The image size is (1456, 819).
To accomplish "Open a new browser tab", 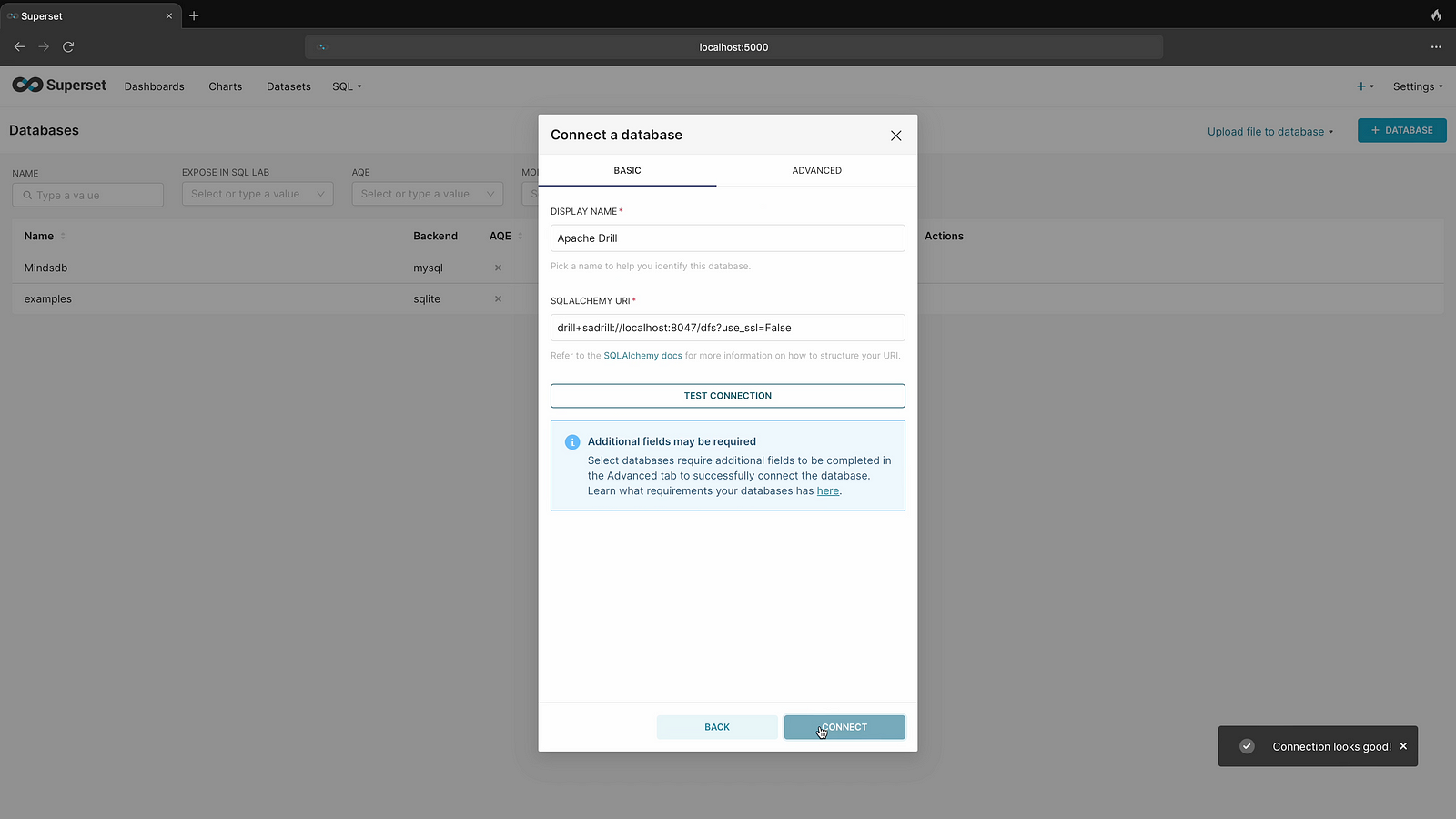I will pyautogui.click(x=194, y=15).
